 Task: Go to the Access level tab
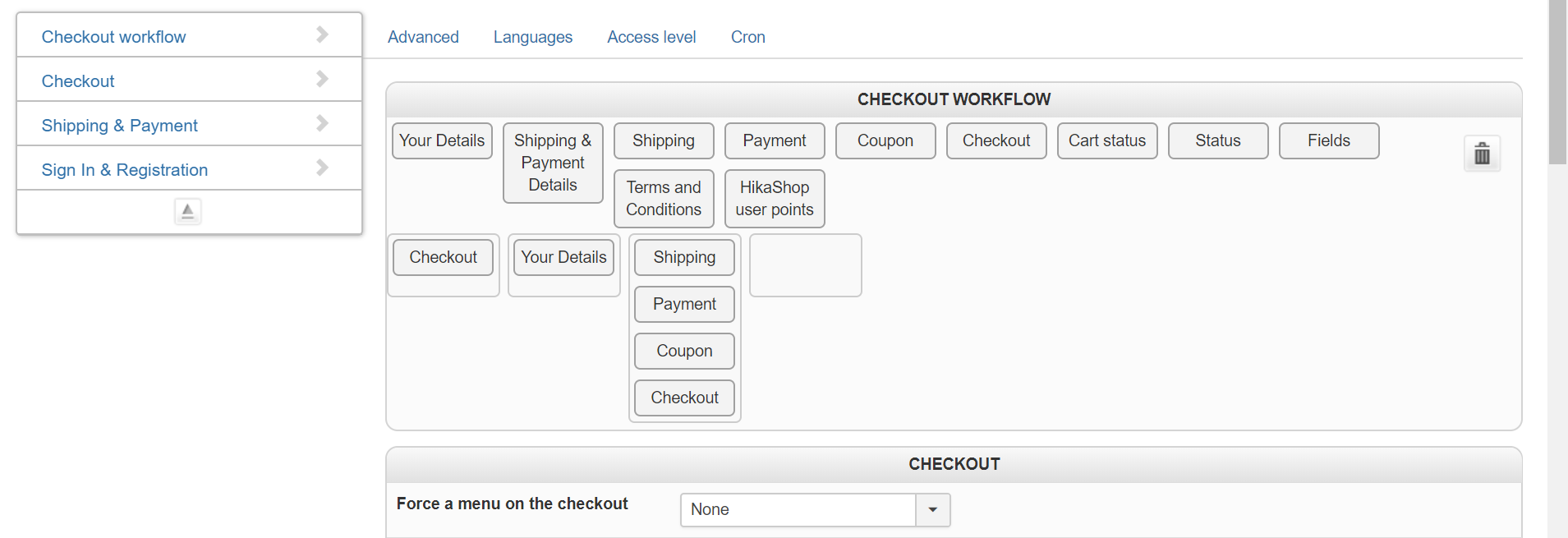pyautogui.click(x=651, y=37)
